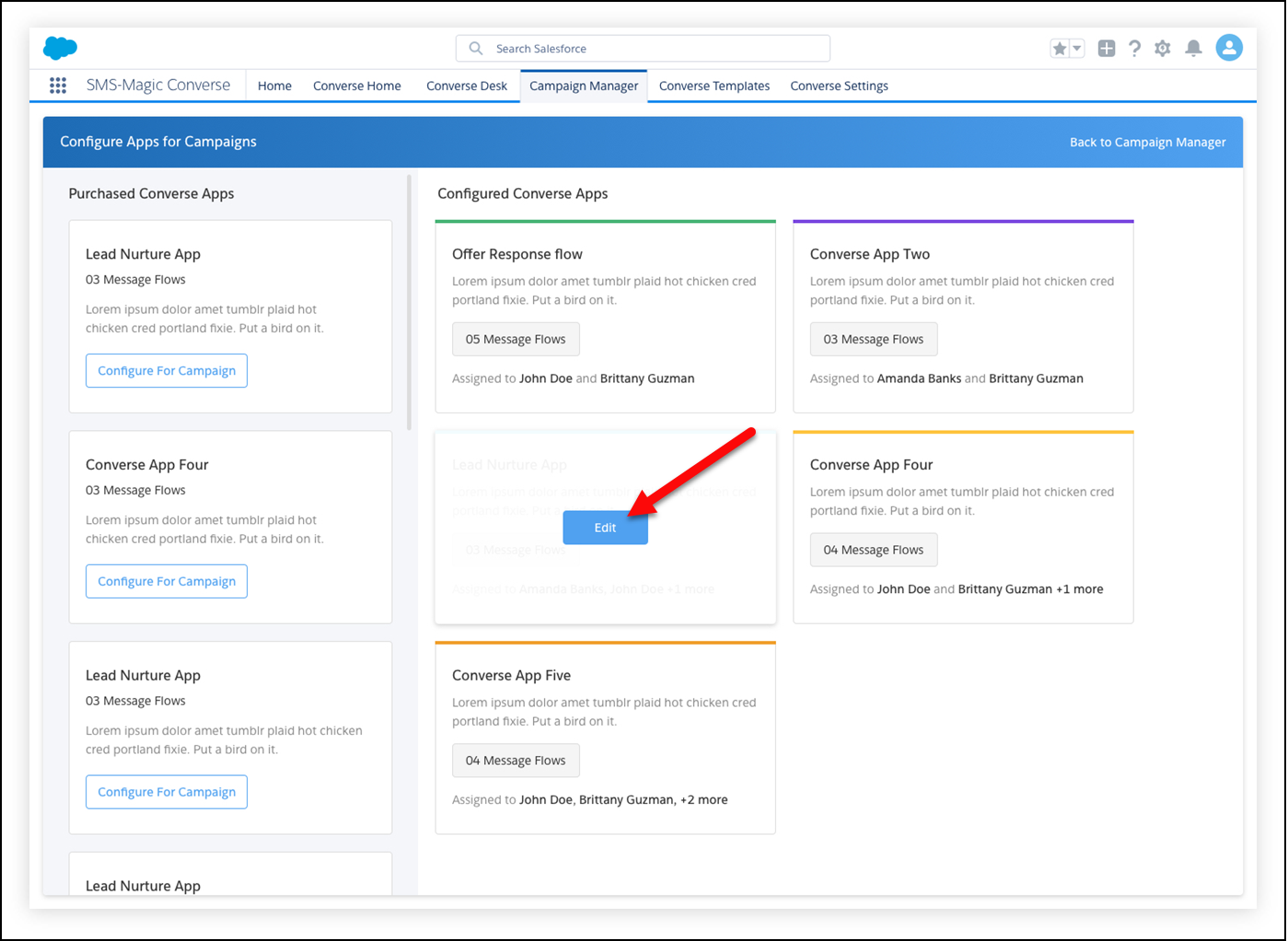This screenshot has height=941, width=1288.
Task: Expand the favorites list dropdown arrow
Action: pyautogui.click(x=1077, y=49)
